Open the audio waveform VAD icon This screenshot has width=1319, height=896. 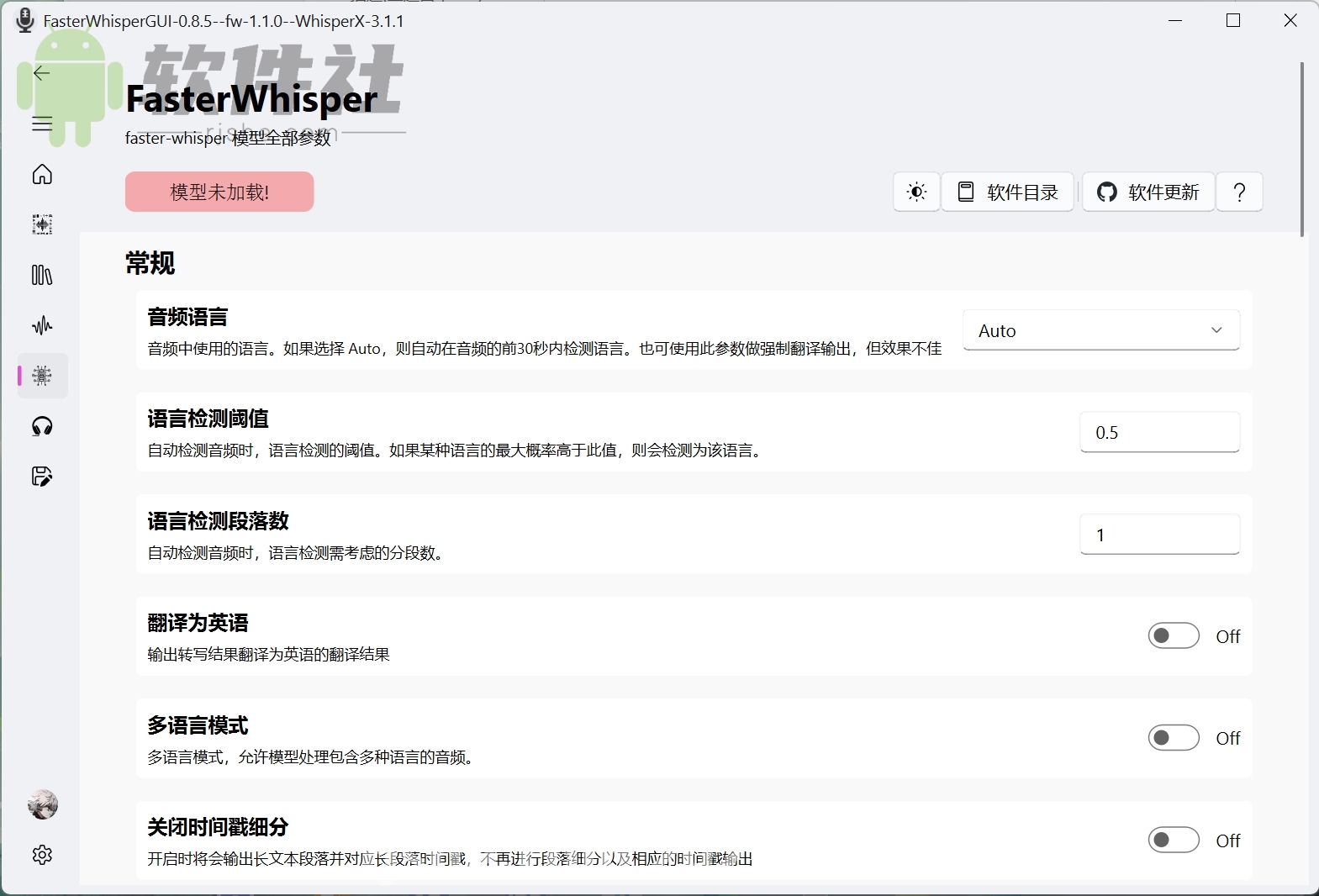(x=42, y=325)
